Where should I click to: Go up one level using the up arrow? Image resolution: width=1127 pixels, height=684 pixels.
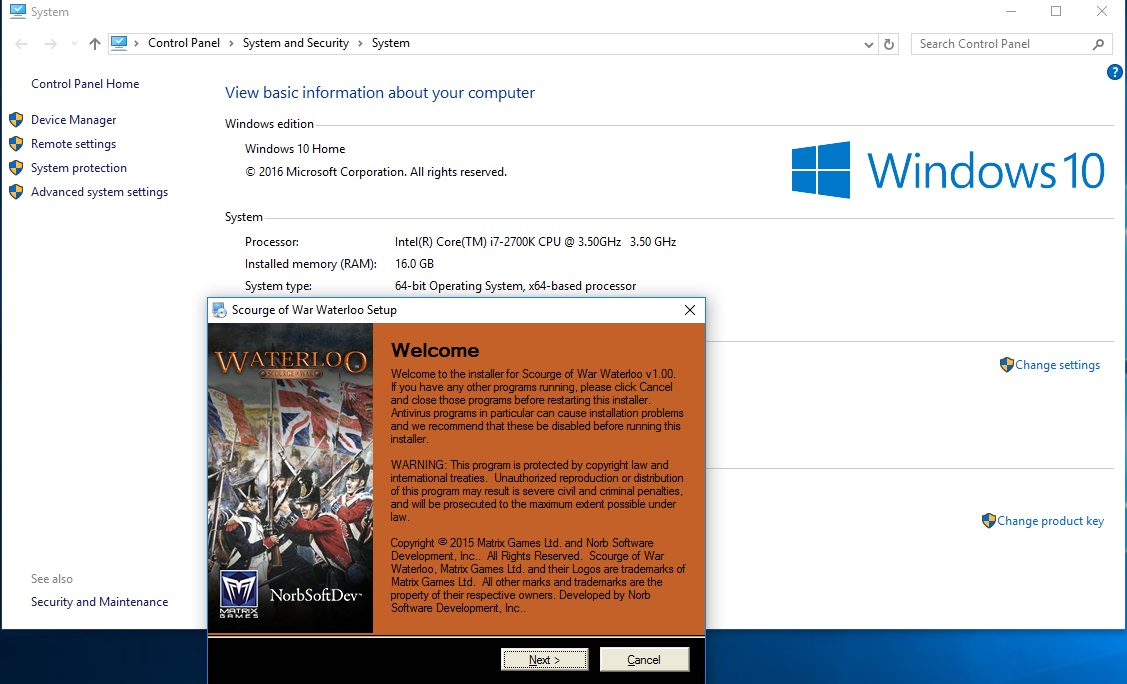(94, 44)
